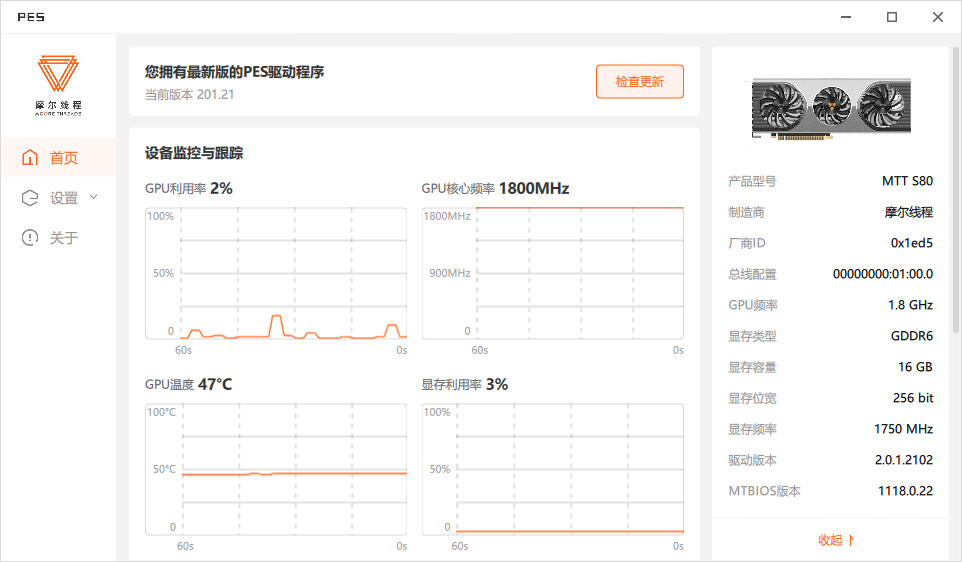Expand the 设置 submenu chevron
962x562 pixels.
pos(94,197)
